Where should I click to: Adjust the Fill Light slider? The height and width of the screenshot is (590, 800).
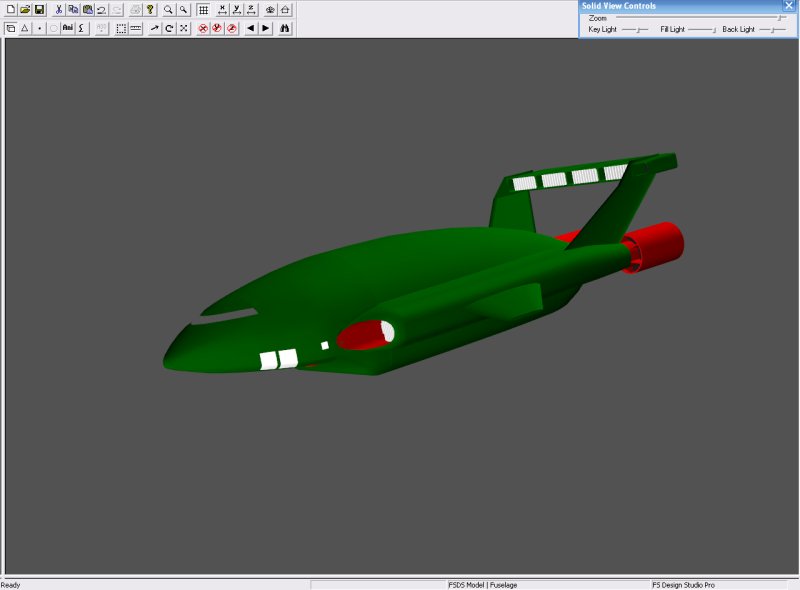702,30
